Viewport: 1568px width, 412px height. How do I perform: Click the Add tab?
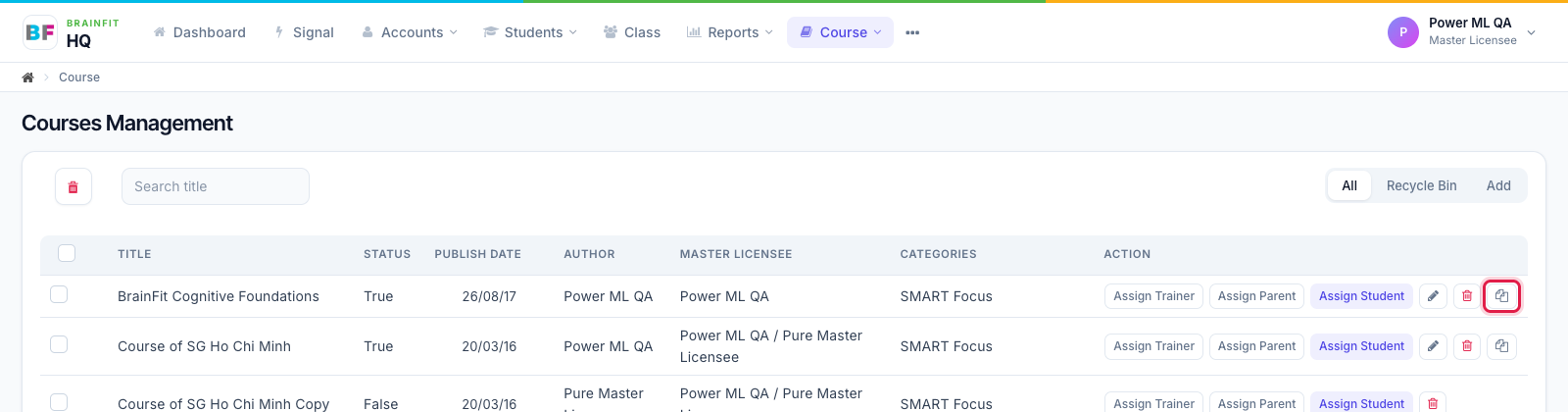(x=1498, y=185)
